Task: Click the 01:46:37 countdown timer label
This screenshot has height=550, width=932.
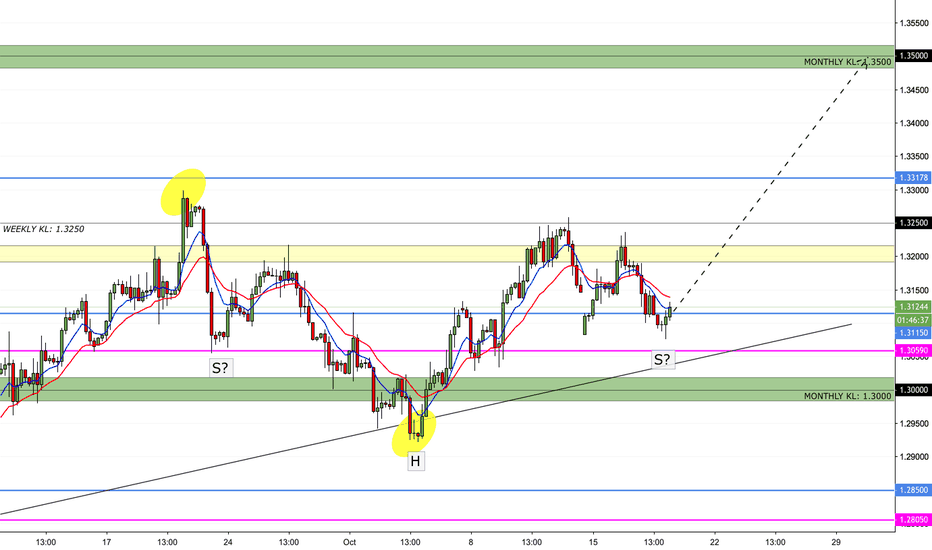Action: [914, 320]
